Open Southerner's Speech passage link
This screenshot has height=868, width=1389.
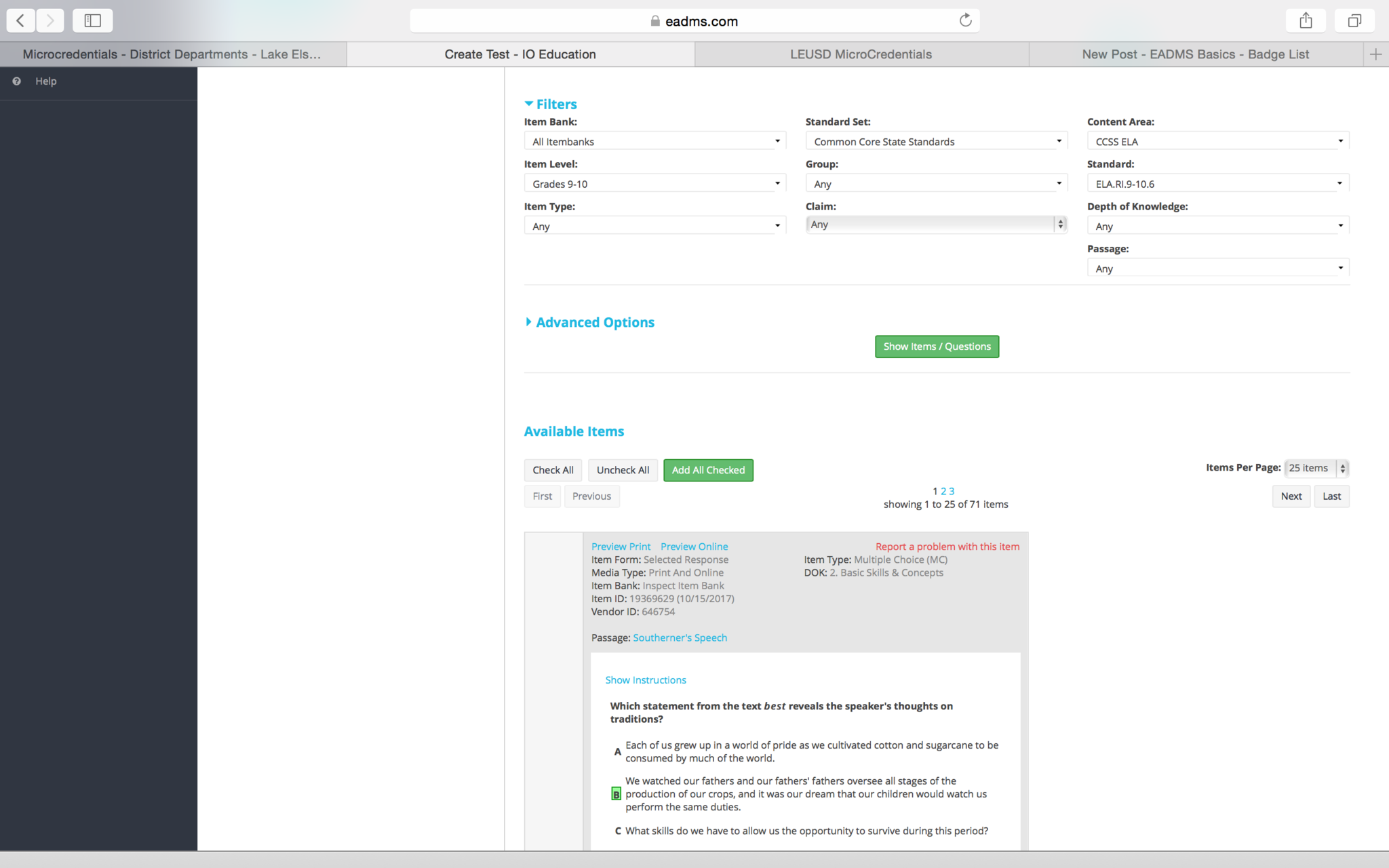coord(680,637)
